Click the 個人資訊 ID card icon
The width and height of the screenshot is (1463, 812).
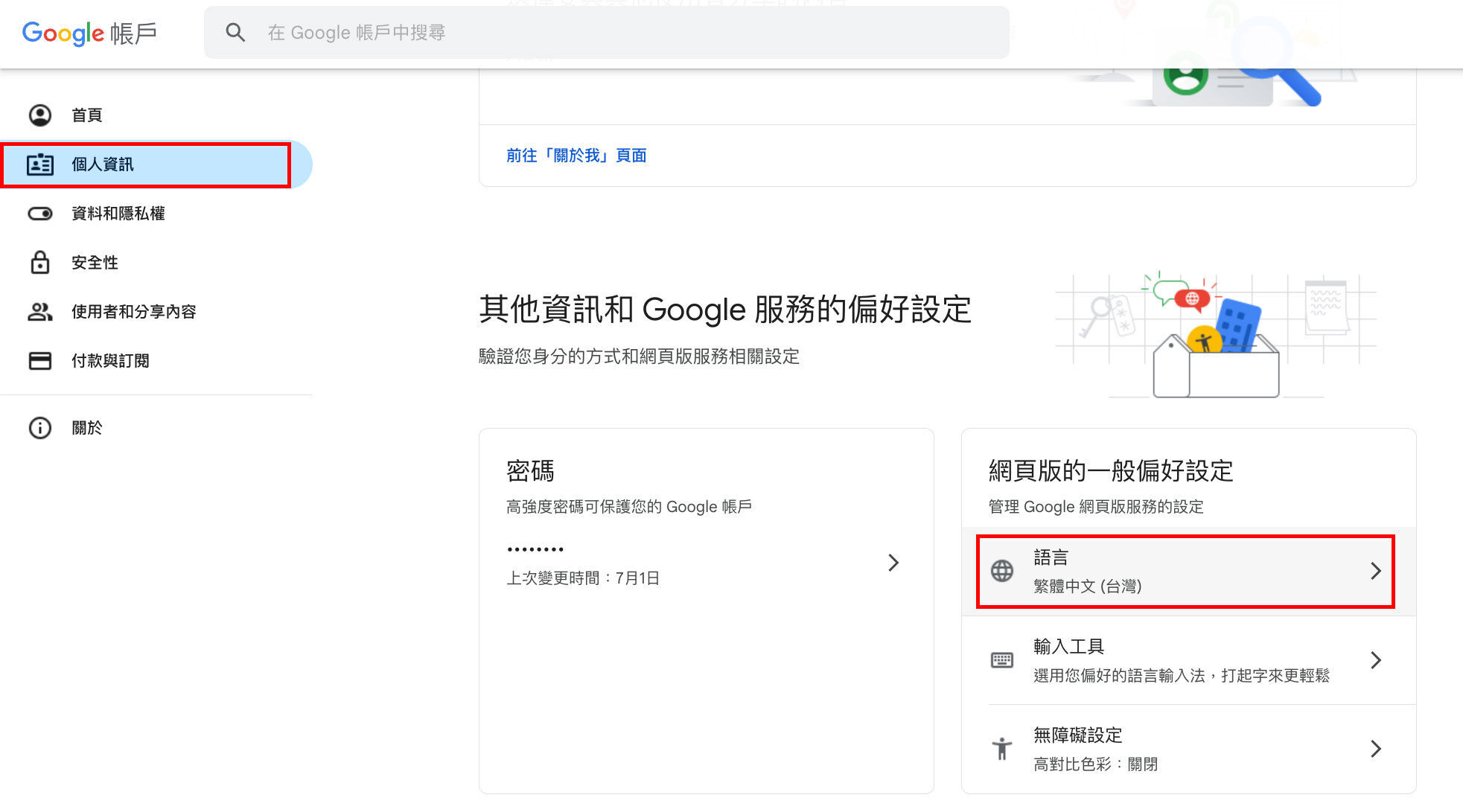(x=40, y=164)
